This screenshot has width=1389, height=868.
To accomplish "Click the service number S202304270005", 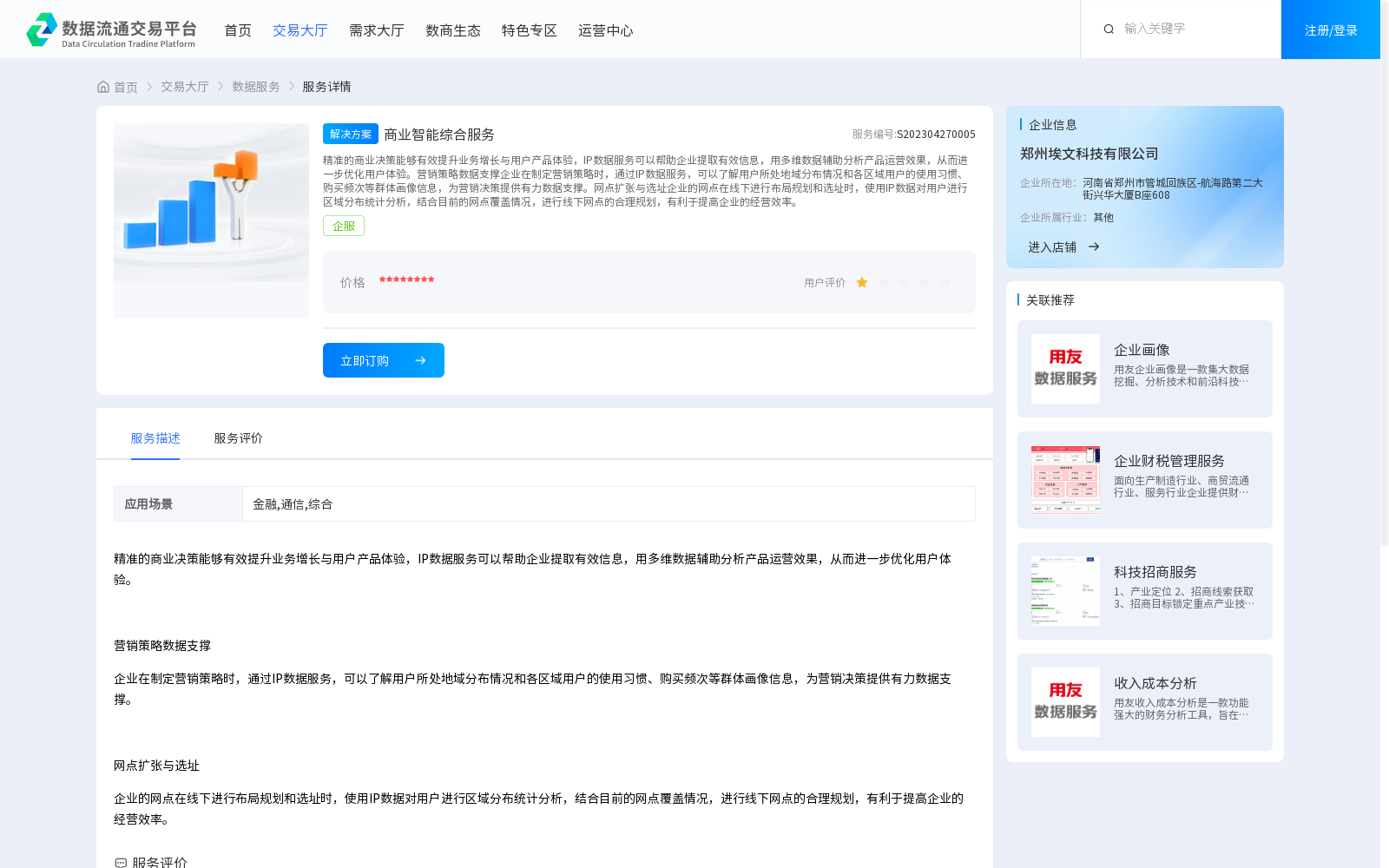I will click(x=936, y=135).
